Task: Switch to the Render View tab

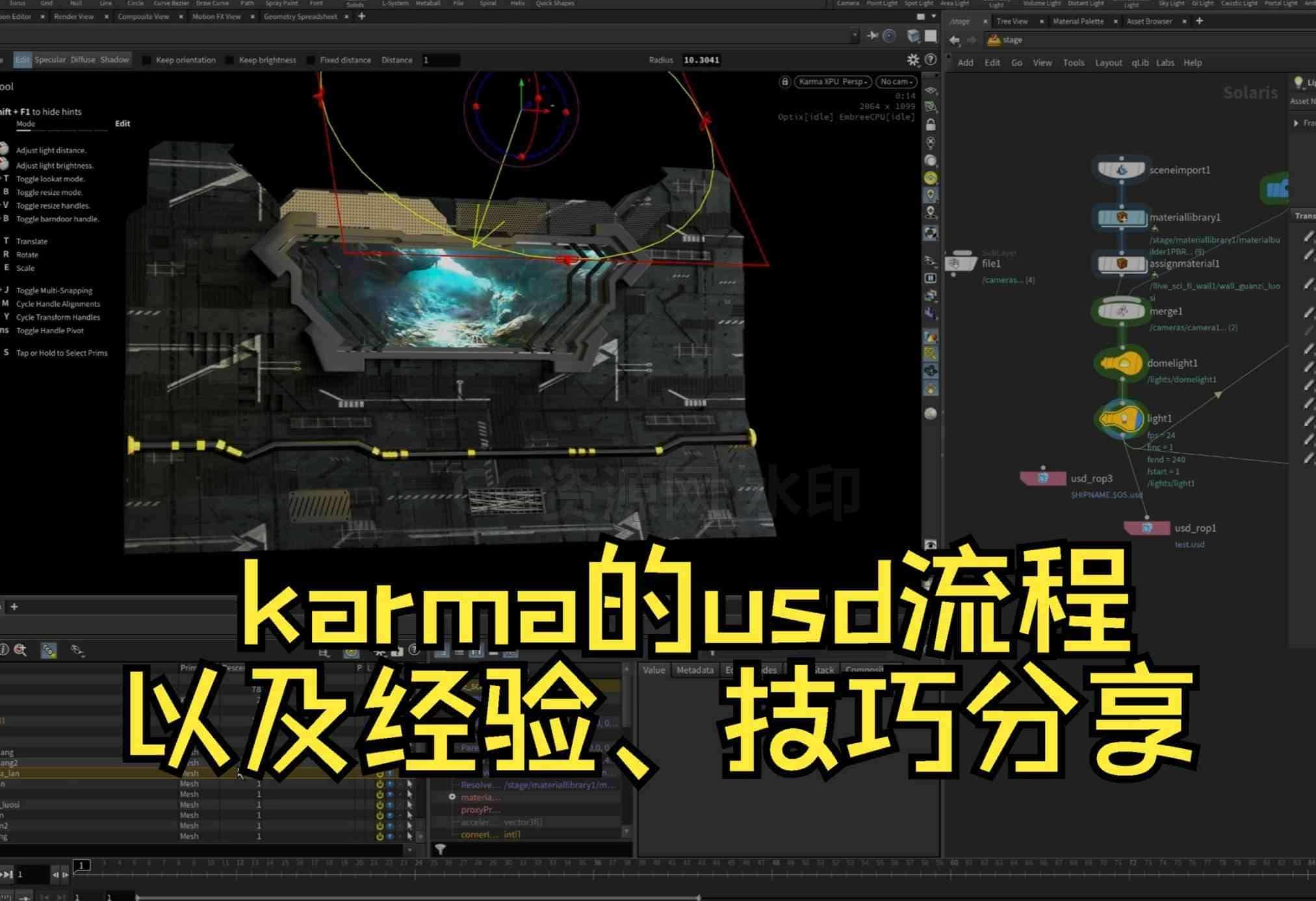Action: (73, 16)
